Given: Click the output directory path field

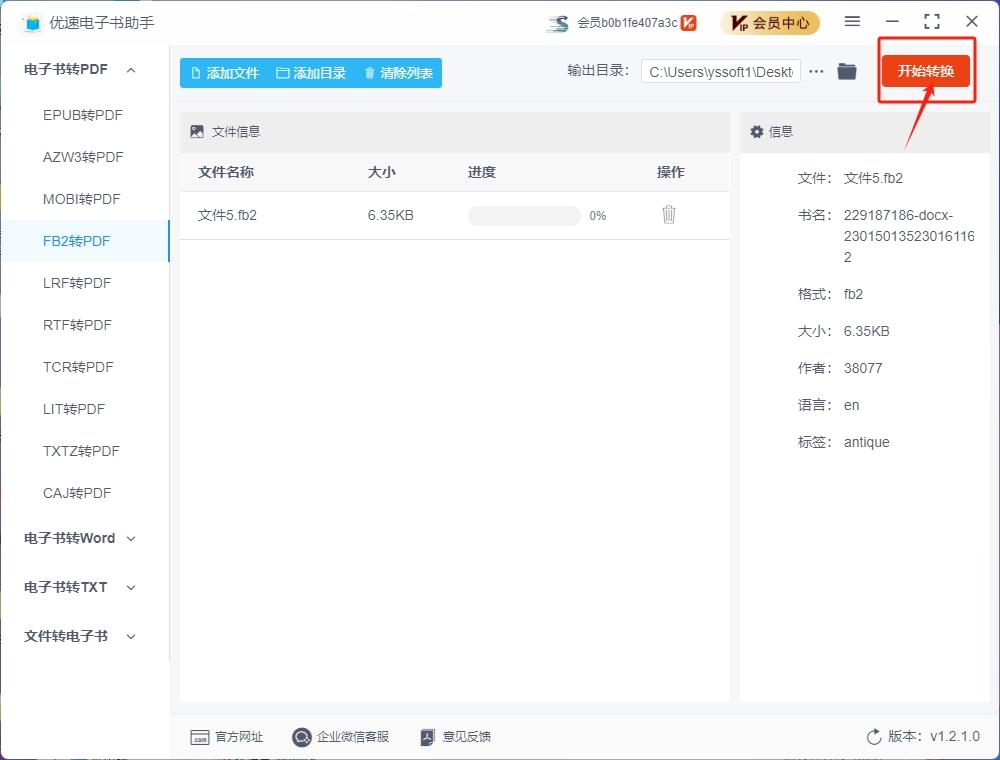Looking at the screenshot, I should (x=721, y=71).
